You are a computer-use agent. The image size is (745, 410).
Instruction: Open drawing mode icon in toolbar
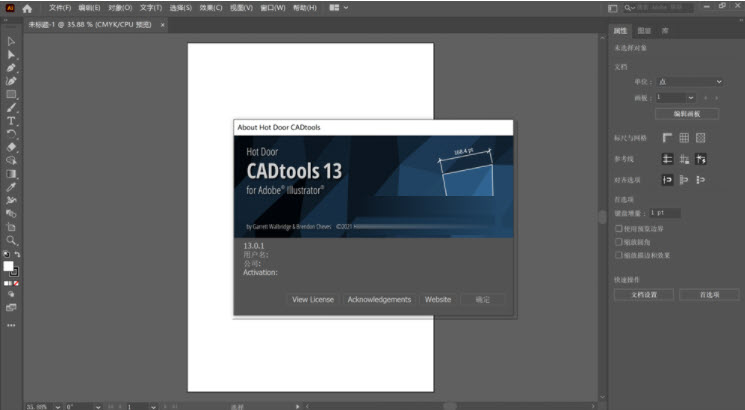[11, 295]
